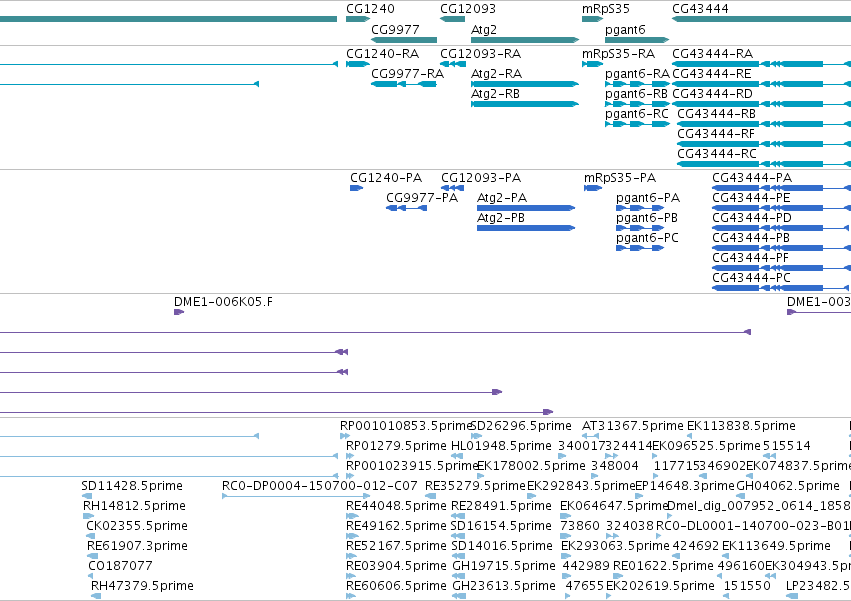
Task: Click EST SD16154.5prime label
Action: coord(501,527)
